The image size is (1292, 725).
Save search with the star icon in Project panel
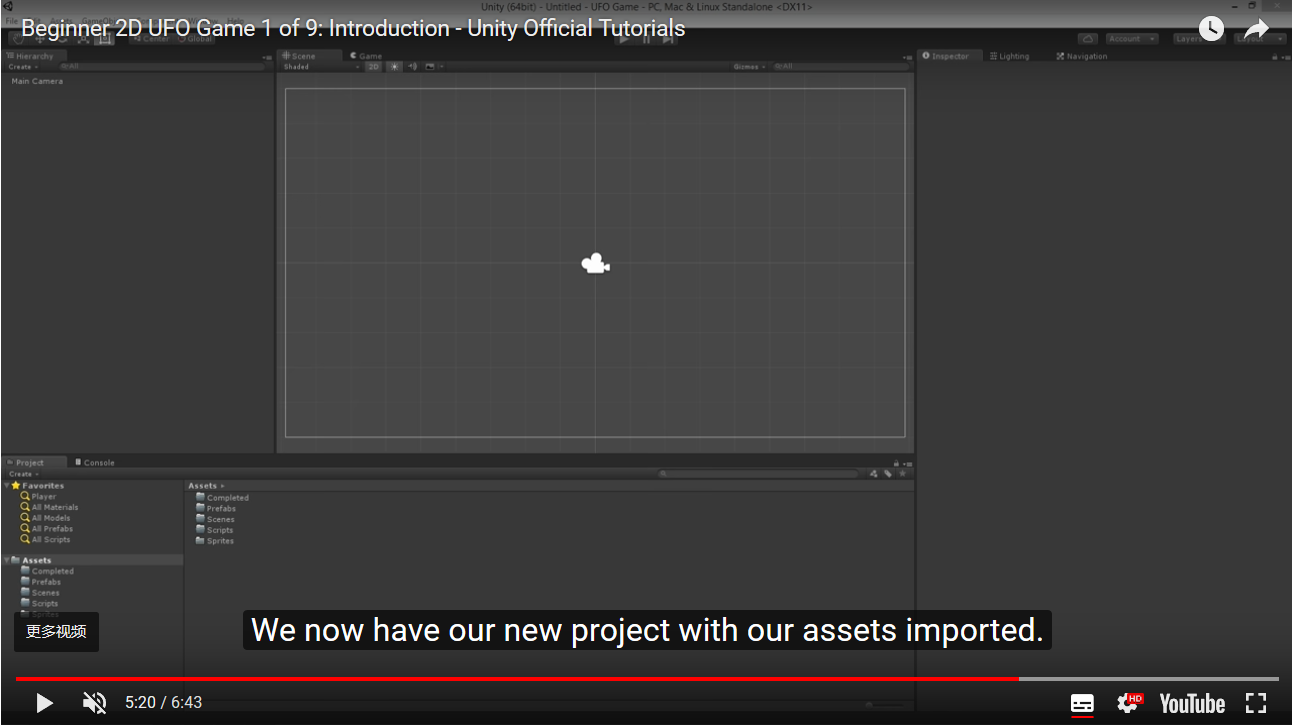tap(901, 474)
